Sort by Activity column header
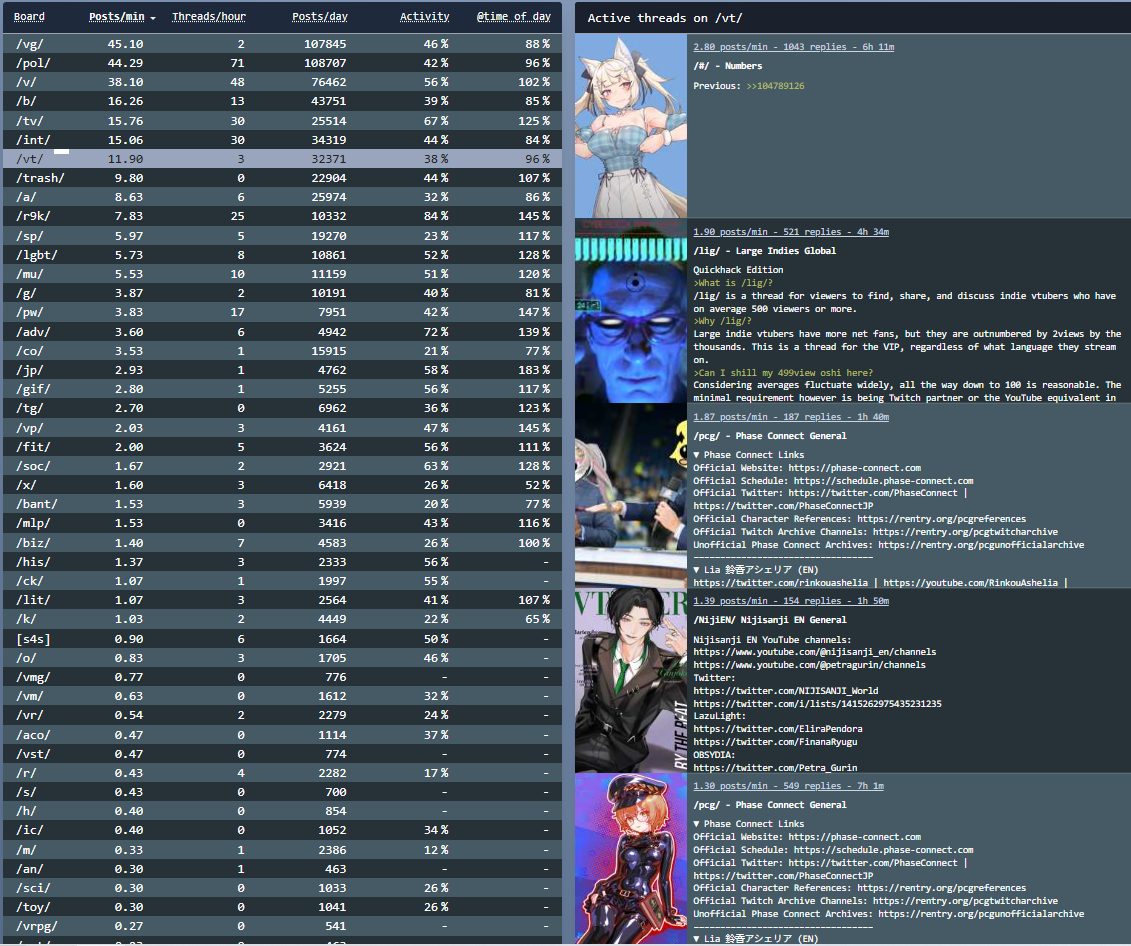The width and height of the screenshot is (1131, 946). tap(424, 17)
